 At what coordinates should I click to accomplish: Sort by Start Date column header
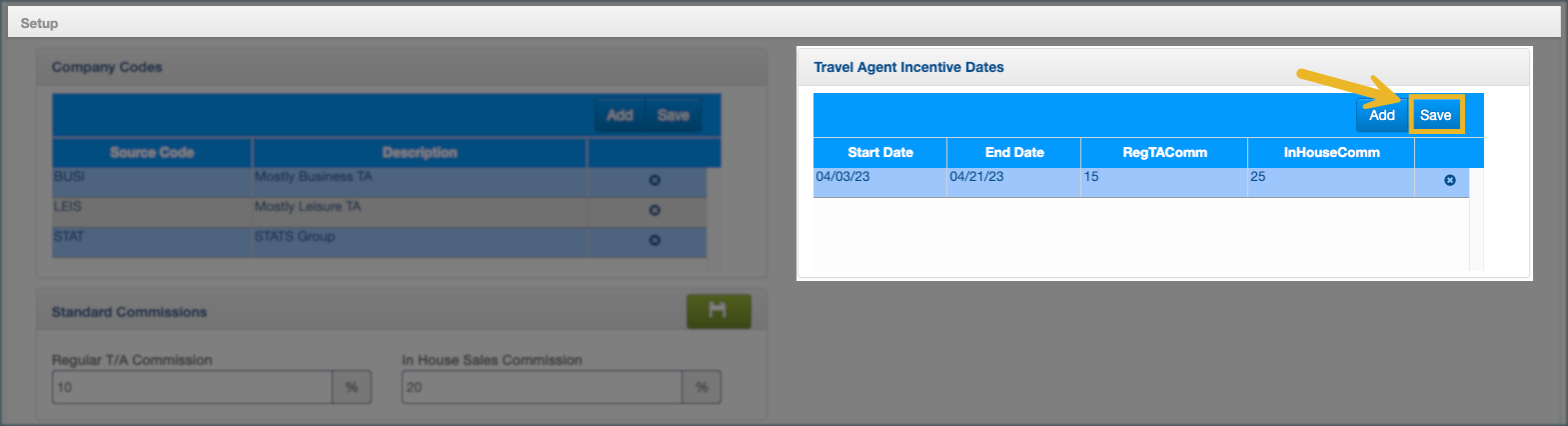click(879, 153)
